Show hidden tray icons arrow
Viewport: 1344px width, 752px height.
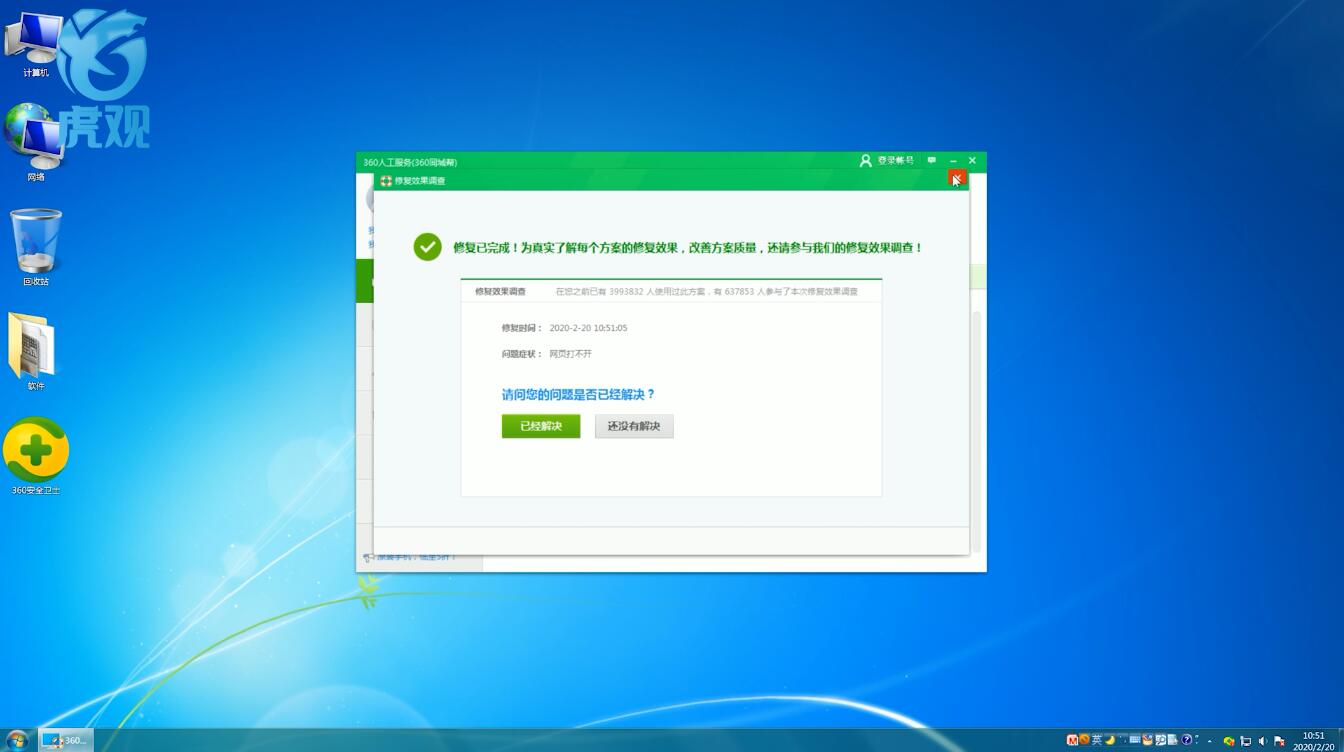tap(1209, 741)
